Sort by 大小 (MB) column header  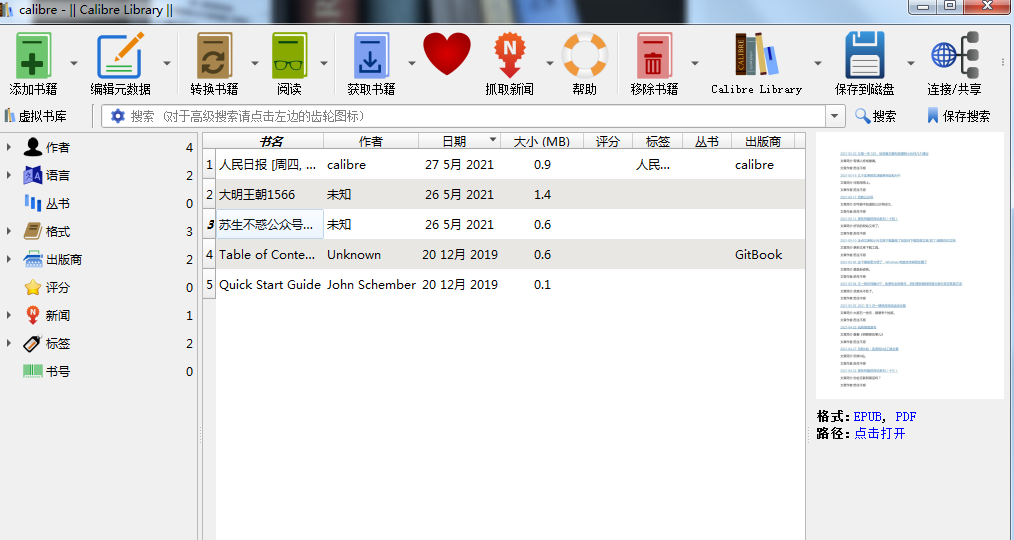click(x=542, y=141)
